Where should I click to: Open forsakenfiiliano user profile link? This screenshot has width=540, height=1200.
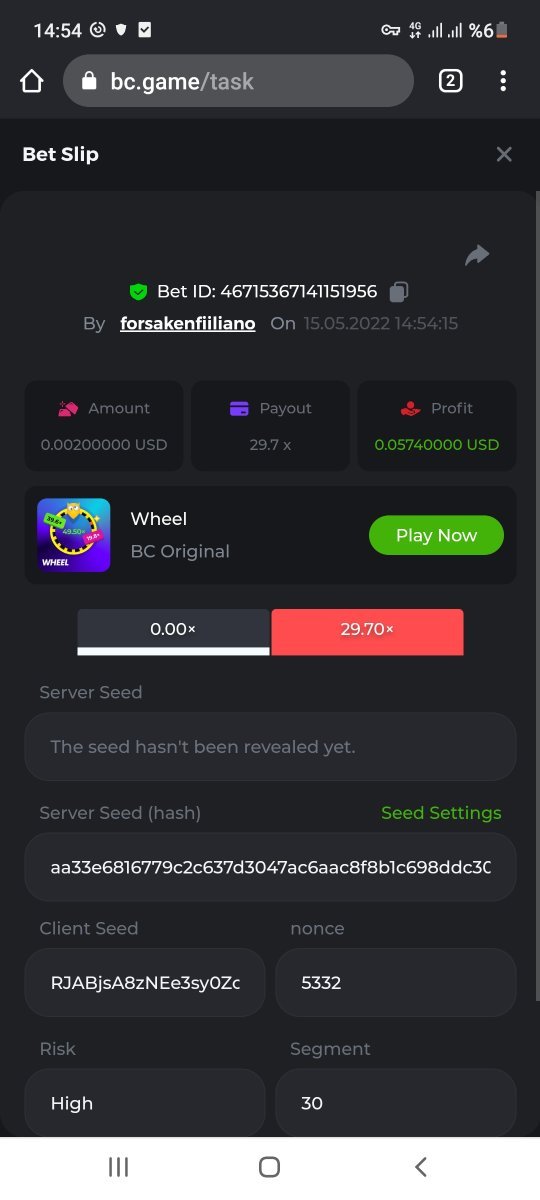click(188, 324)
